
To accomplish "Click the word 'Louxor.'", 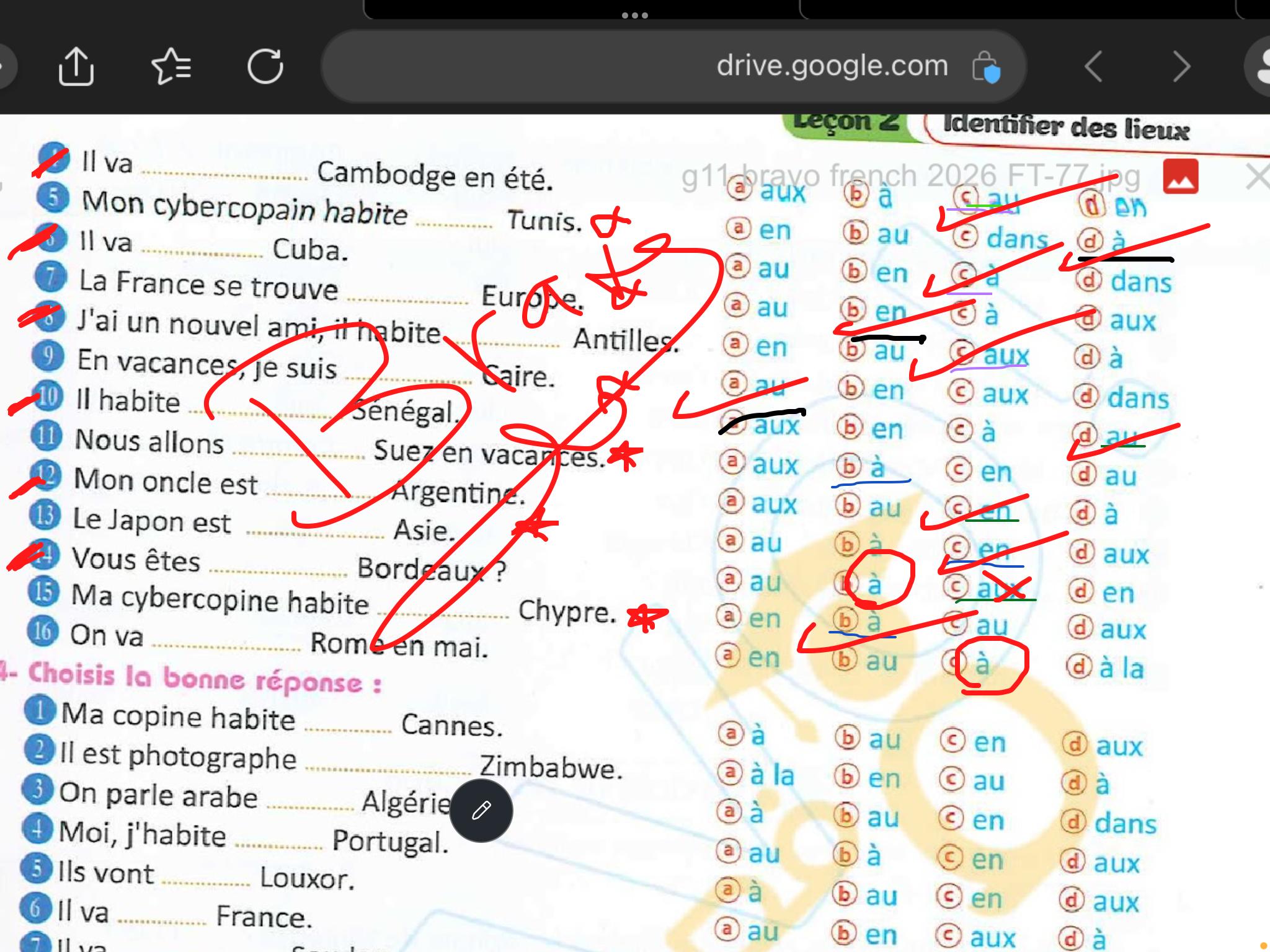I will [x=307, y=878].
